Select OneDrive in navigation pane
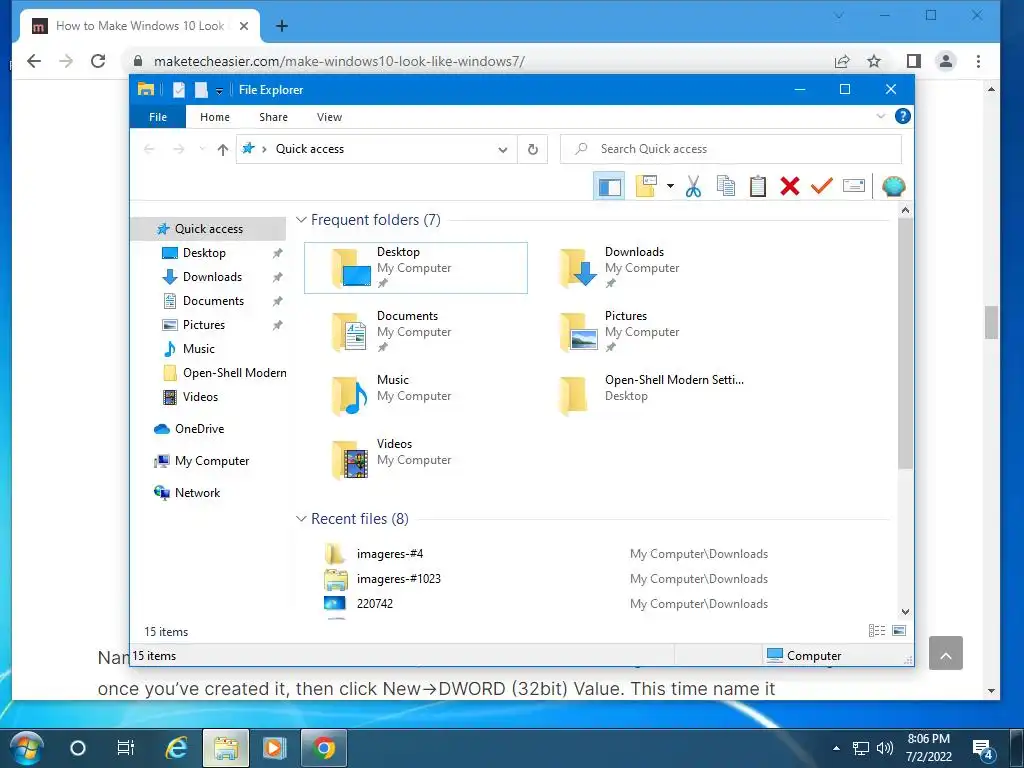1024x768 pixels. [199, 429]
